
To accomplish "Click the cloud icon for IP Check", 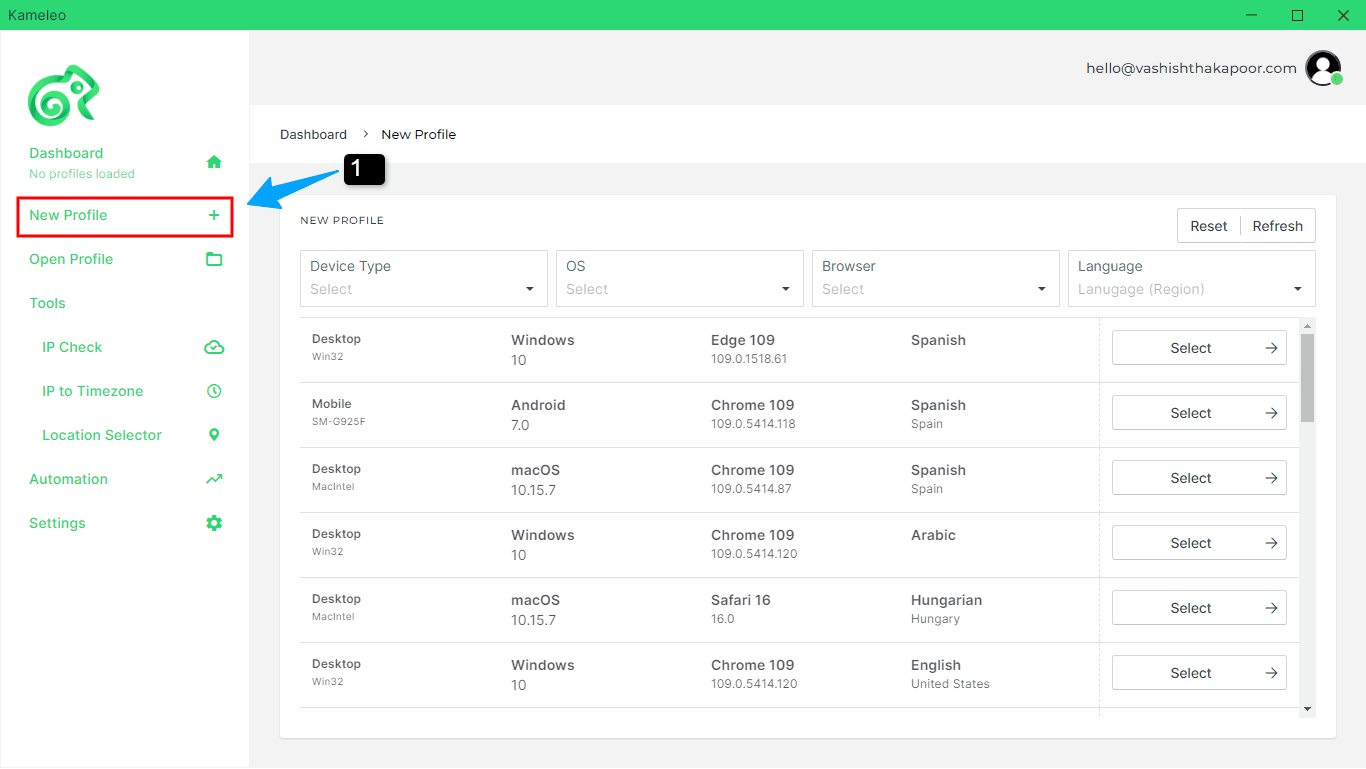I will pyautogui.click(x=214, y=347).
